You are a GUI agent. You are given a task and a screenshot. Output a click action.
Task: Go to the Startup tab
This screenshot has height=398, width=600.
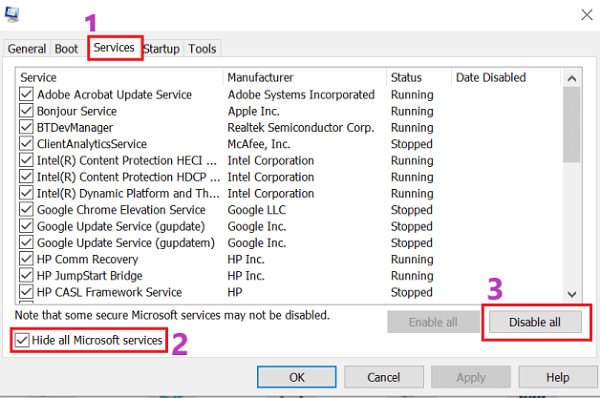click(x=161, y=49)
